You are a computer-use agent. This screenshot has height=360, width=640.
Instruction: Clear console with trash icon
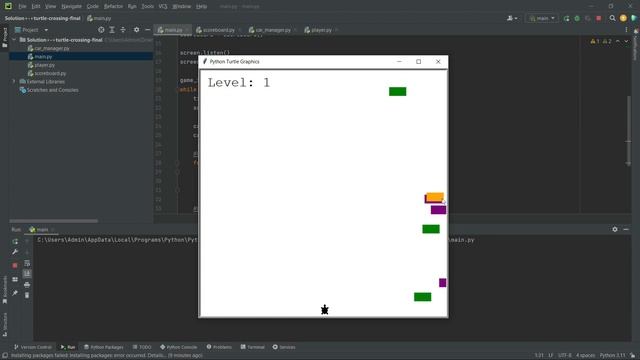[x=27, y=295]
